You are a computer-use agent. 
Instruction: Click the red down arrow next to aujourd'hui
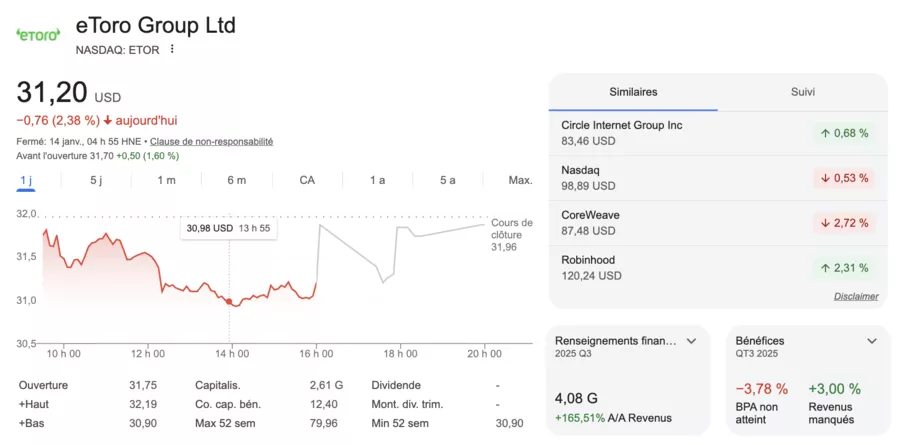[x=107, y=121]
